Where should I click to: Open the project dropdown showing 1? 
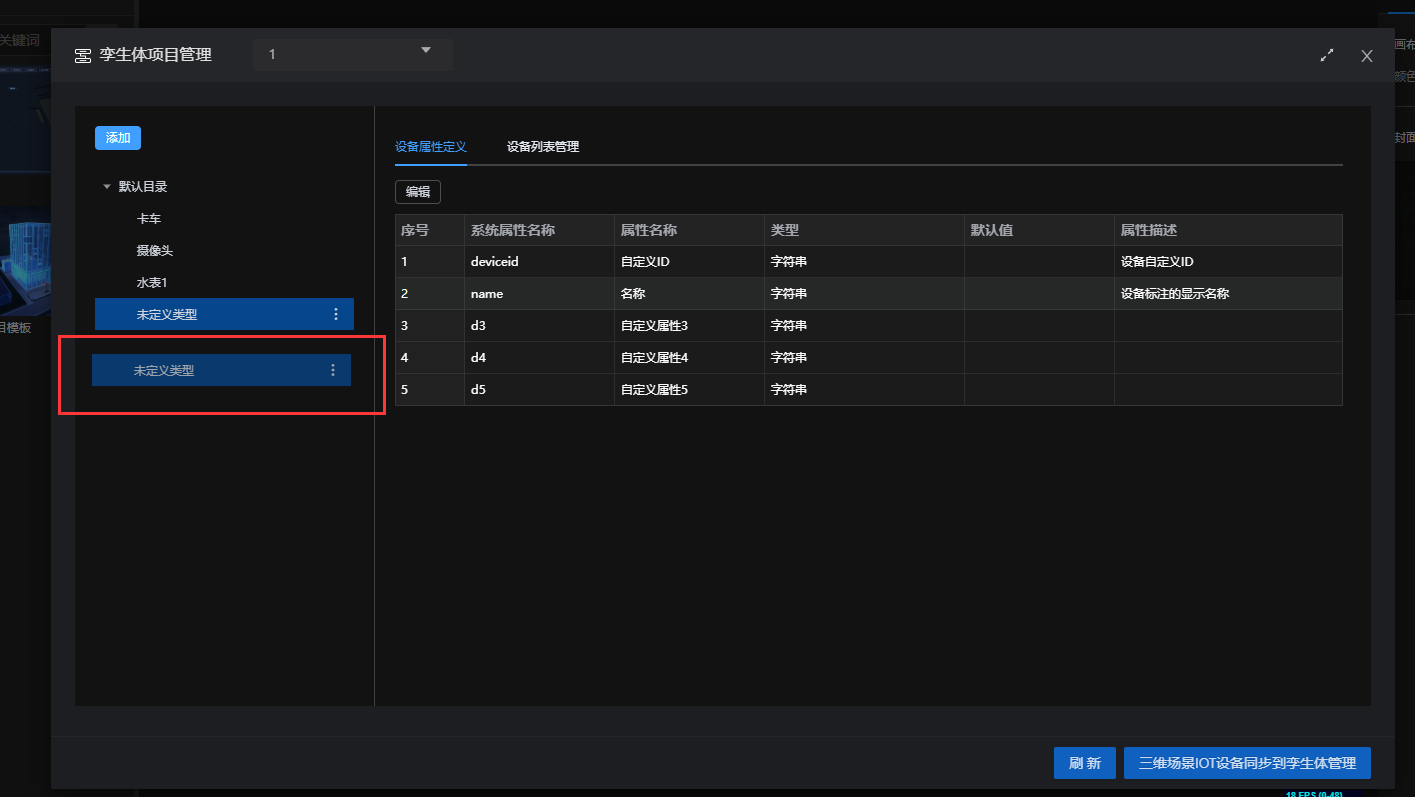click(353, 54)
